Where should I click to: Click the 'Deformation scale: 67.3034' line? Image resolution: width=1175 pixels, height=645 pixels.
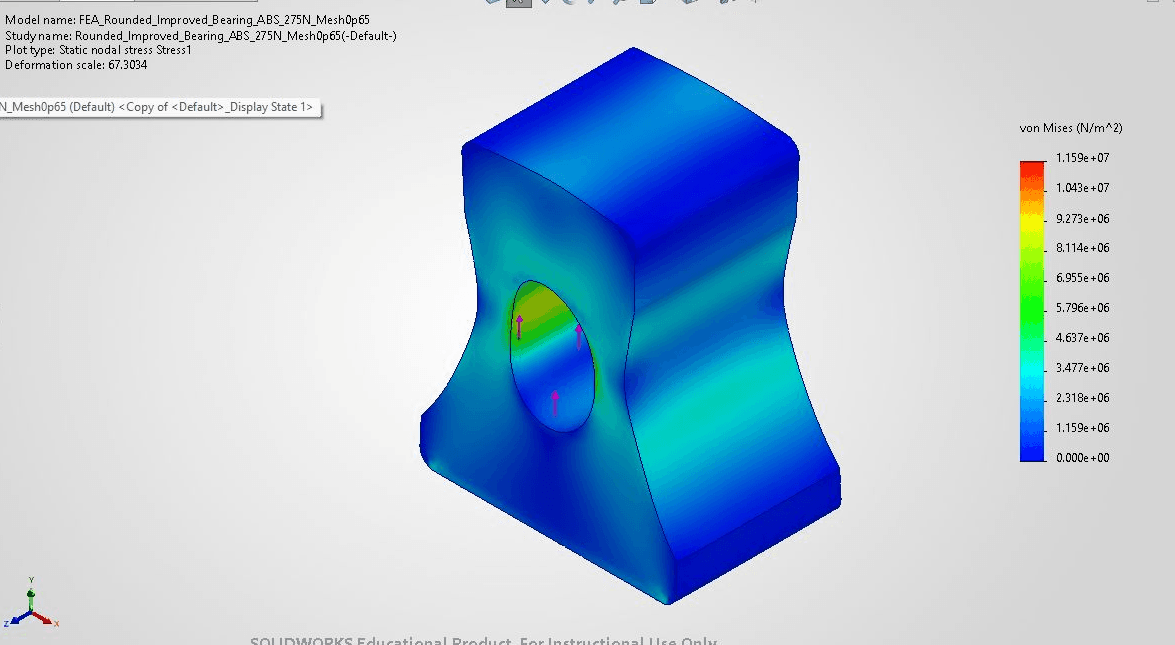coord(76,64)
